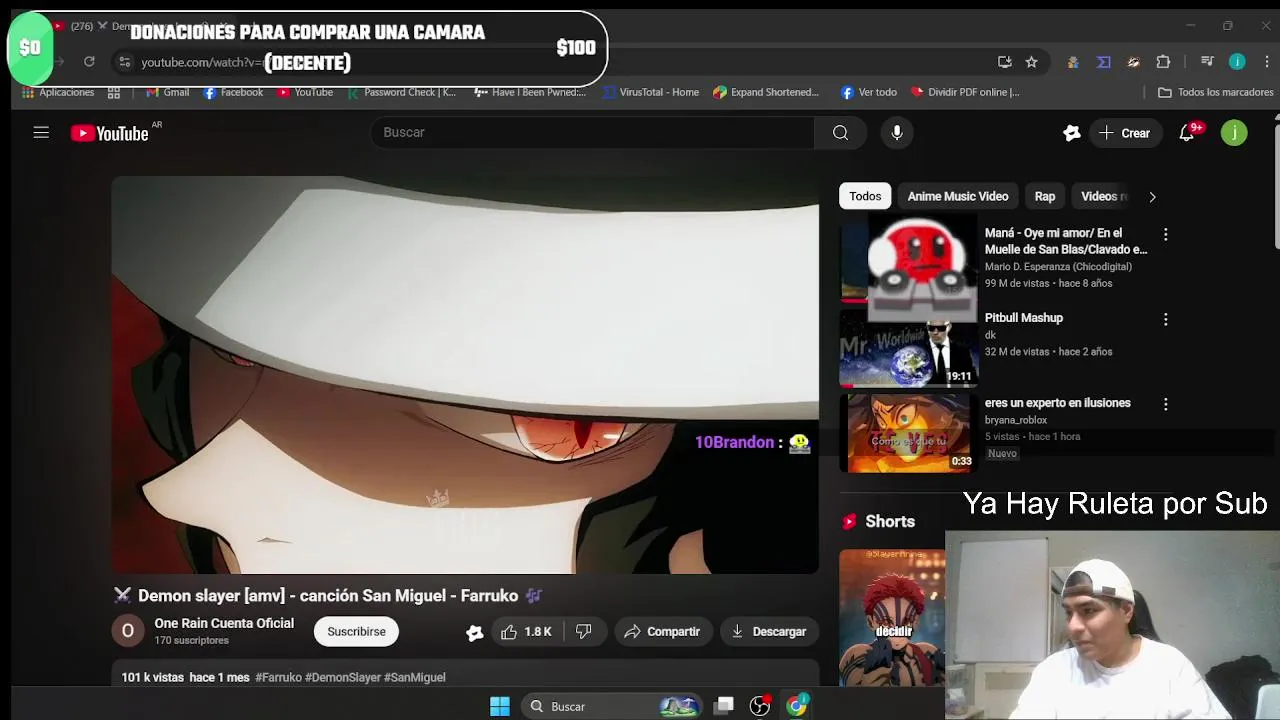View site information for youtube.com
Viewport: 1280px width, 720px height.
124,62
